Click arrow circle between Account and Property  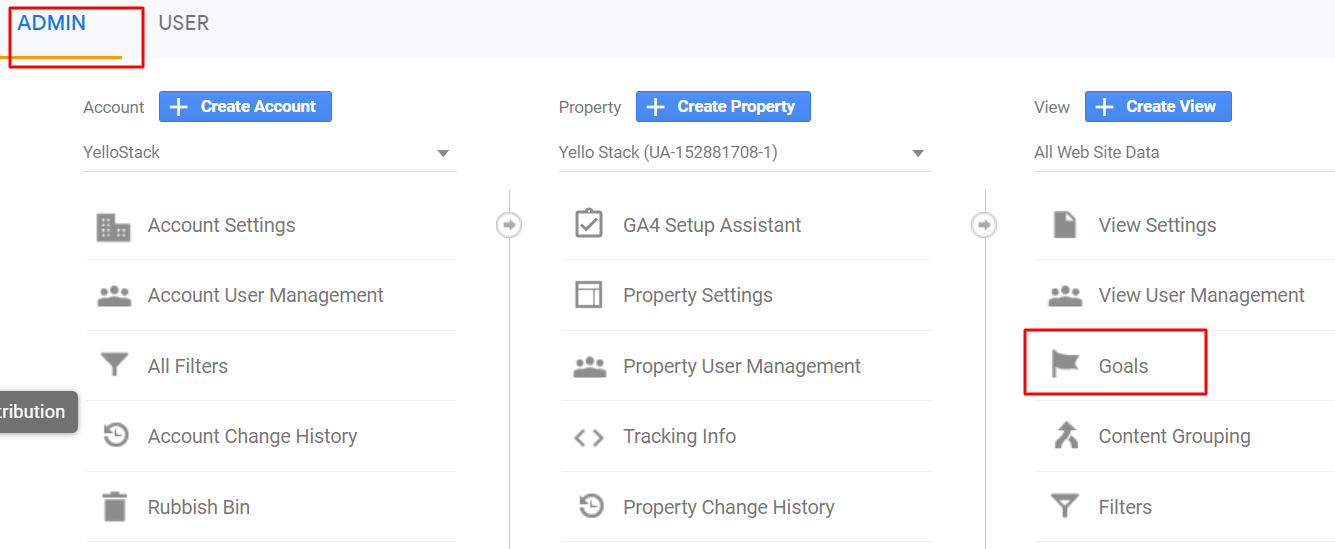pos(509,226)
